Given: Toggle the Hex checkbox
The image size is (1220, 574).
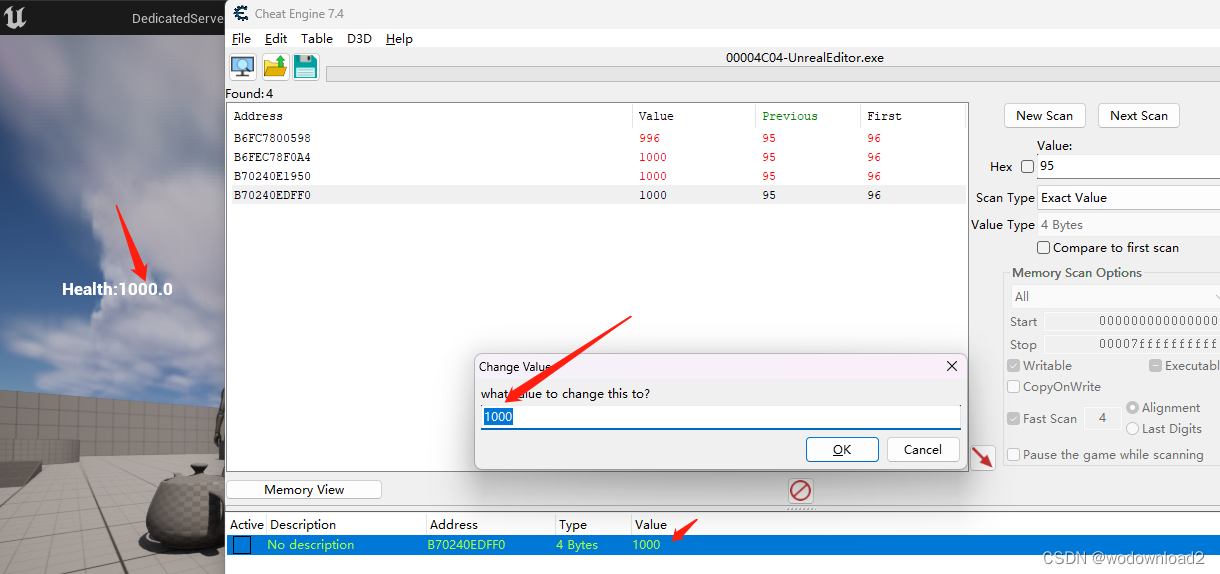Looking at the screenshot, I should point(1027,167).
